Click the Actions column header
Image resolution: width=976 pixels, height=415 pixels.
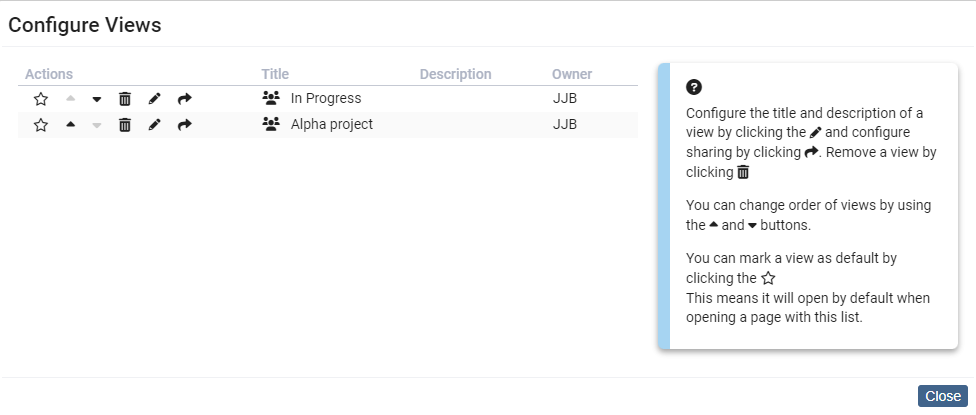click(x=49, y=74)
